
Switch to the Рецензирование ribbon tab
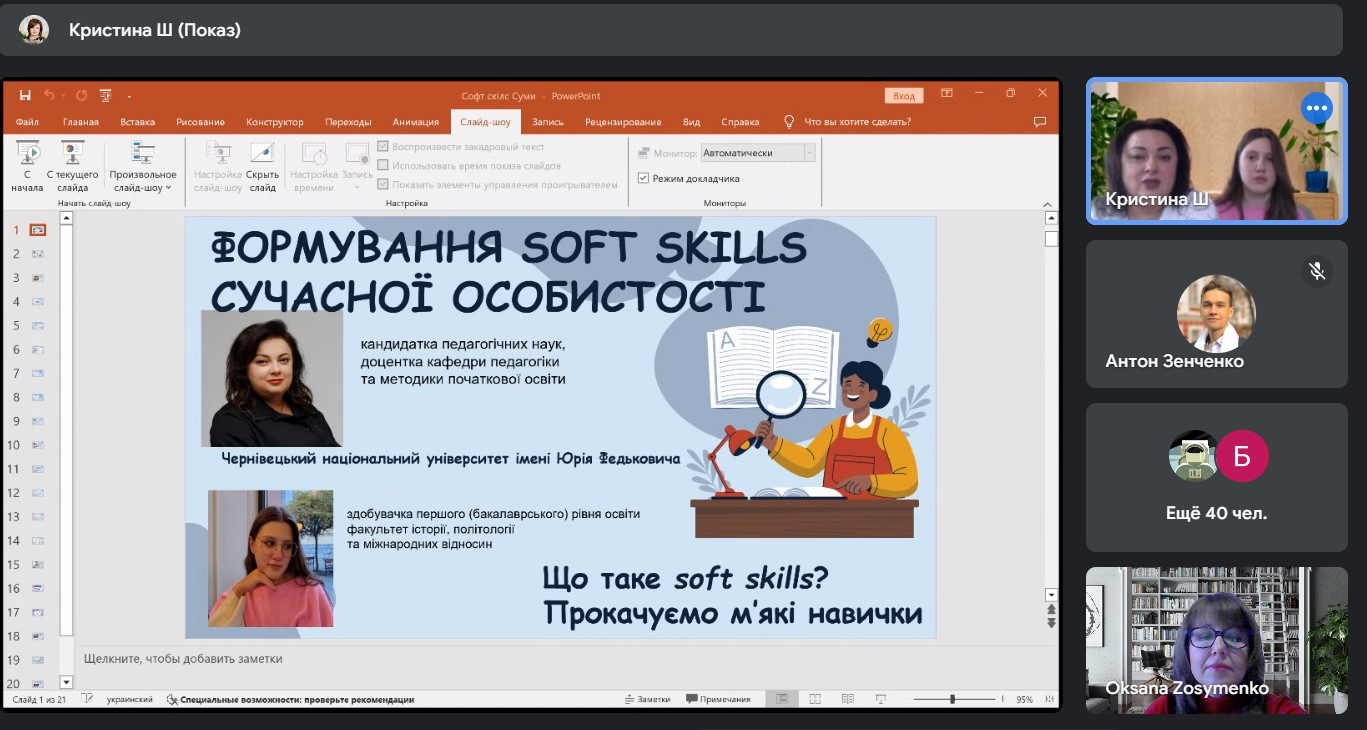[x=623, y=122]
